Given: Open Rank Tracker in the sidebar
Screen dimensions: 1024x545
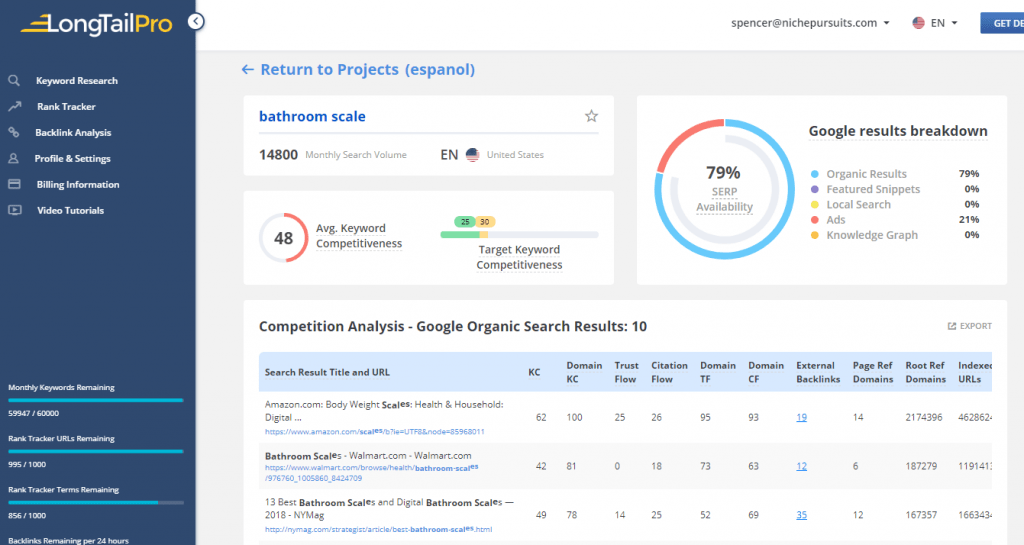Looking at the screenshot, I should 66,106.
